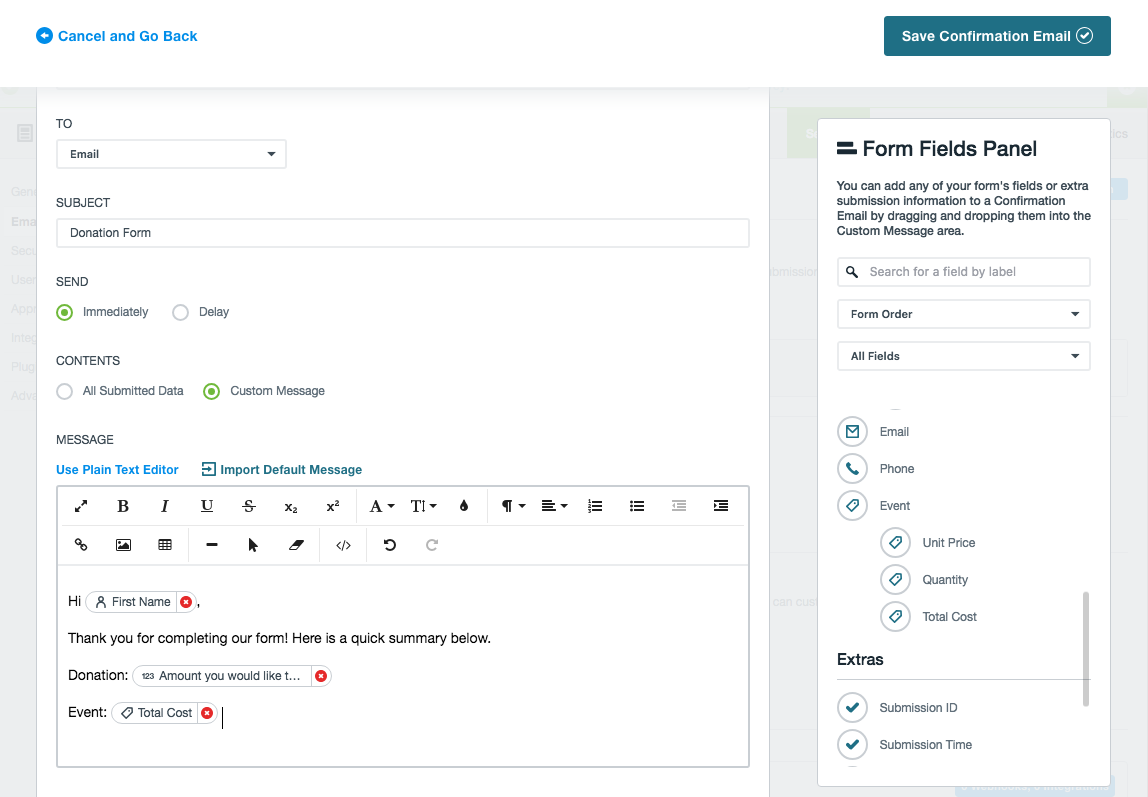Viewport: 1148px width, 797px height.
Task: Open the code view of the editor
Action: (x=343, y=545)
